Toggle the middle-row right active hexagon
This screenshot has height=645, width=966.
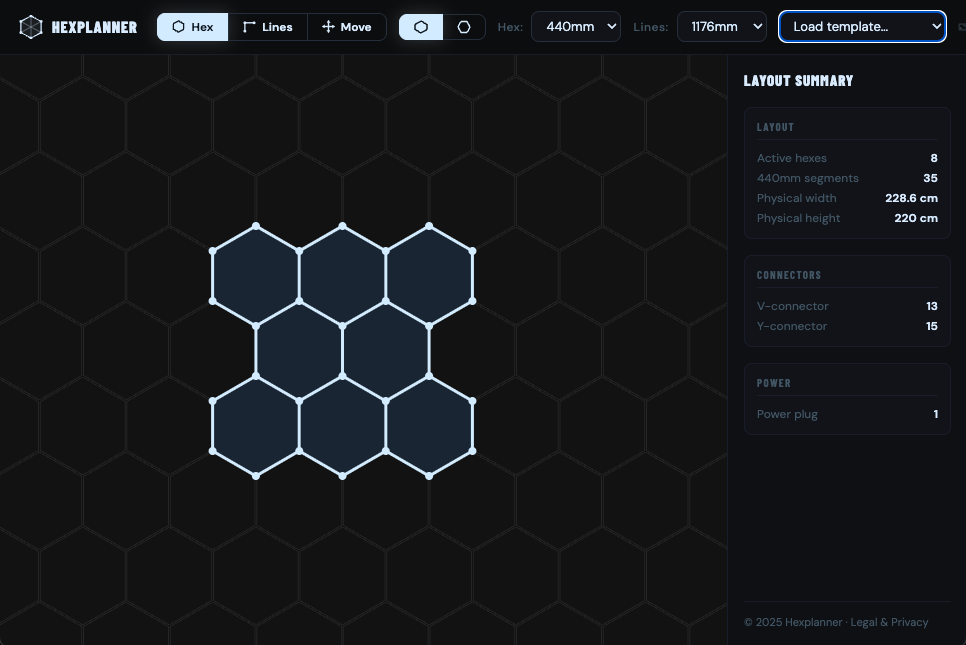click(x=386, y=351)
